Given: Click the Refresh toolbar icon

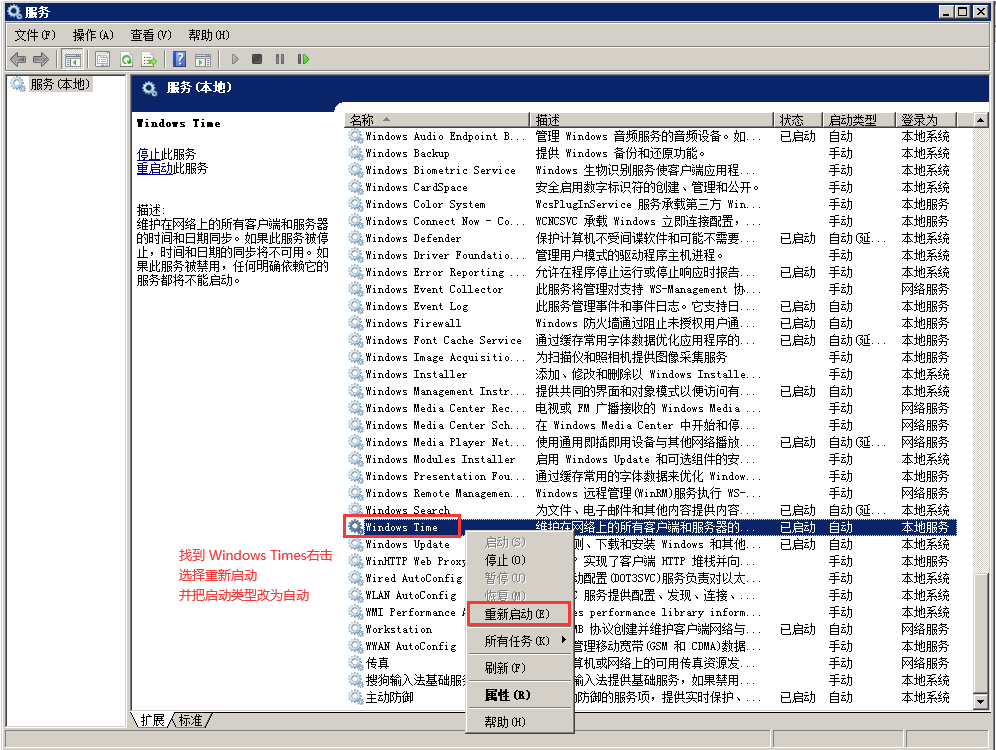Looking at the screenshot, I should [126, 60].
